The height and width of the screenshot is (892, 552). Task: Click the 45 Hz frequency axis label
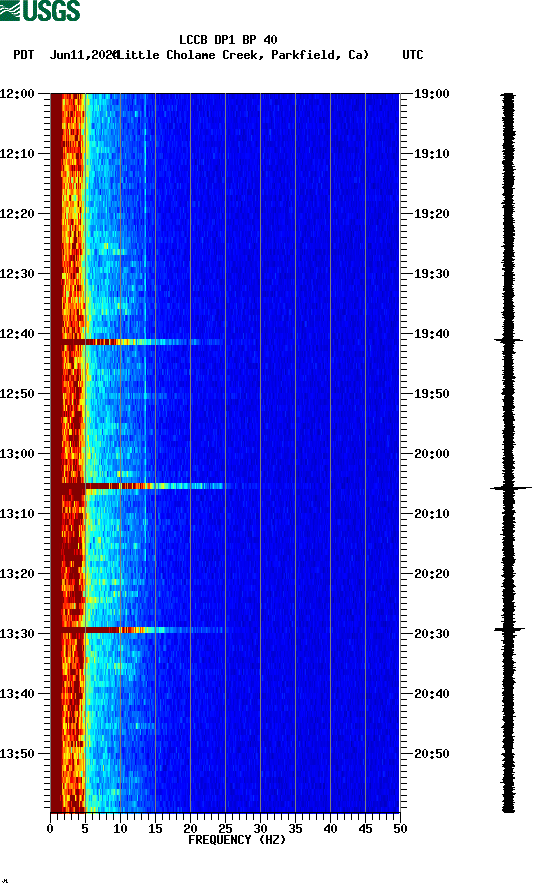pyautogui.click(x=365, y=829)
